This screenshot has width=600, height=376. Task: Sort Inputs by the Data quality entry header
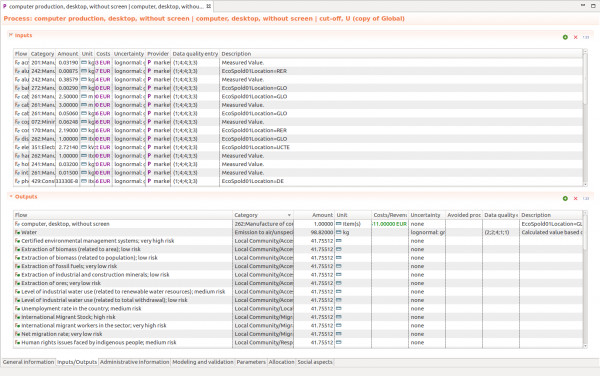pos(195,54)
